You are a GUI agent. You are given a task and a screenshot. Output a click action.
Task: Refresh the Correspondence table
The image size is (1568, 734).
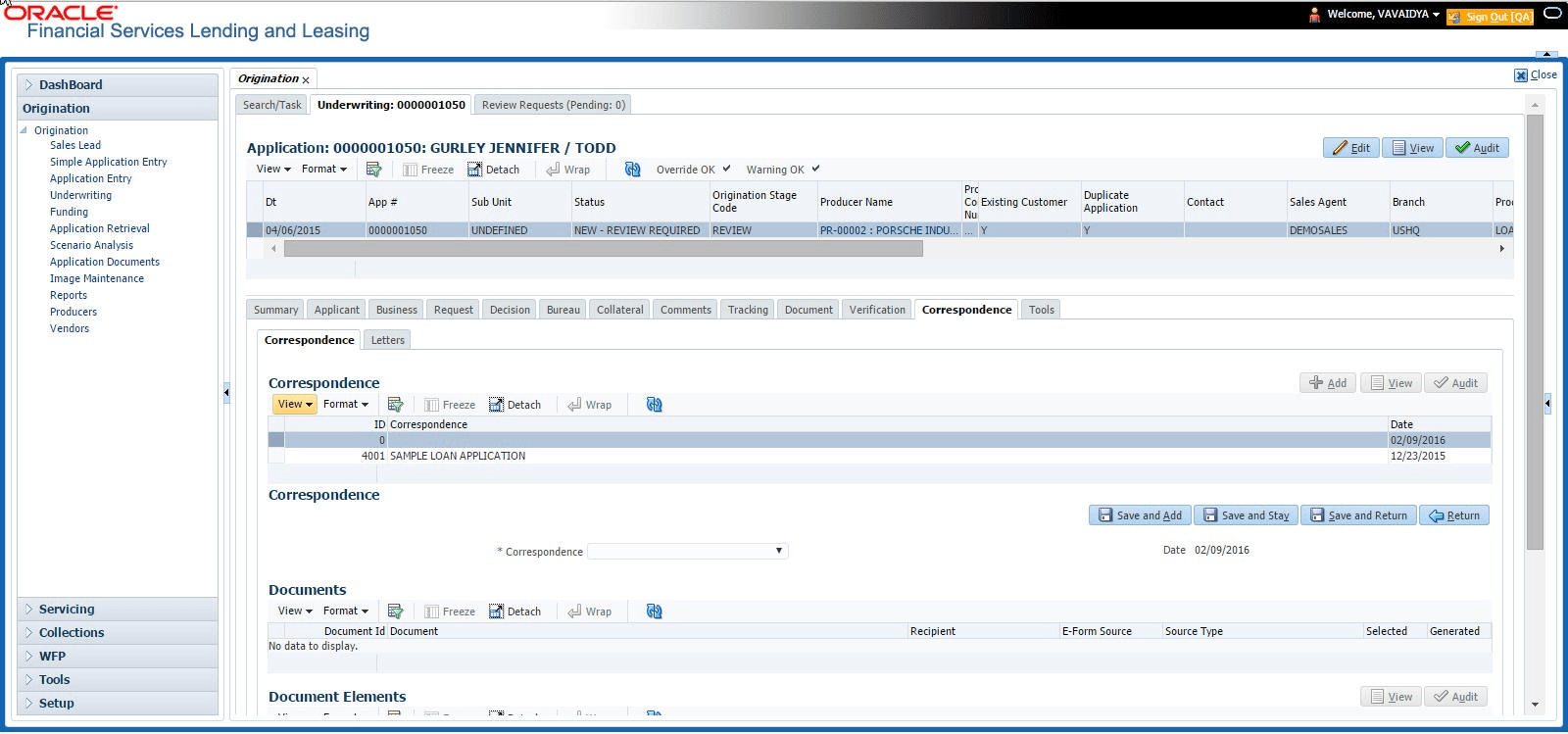(x=655, y=405)
